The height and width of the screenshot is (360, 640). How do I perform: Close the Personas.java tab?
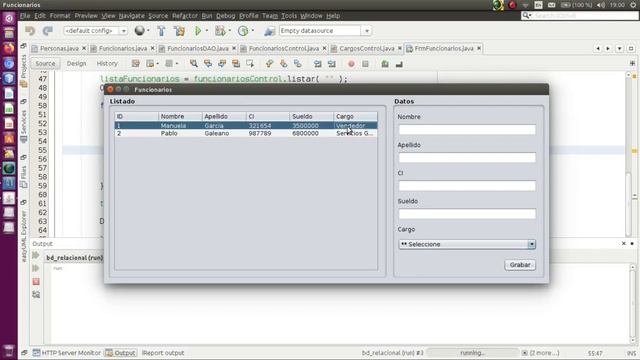pyautogui.click(x=84, y=48)
